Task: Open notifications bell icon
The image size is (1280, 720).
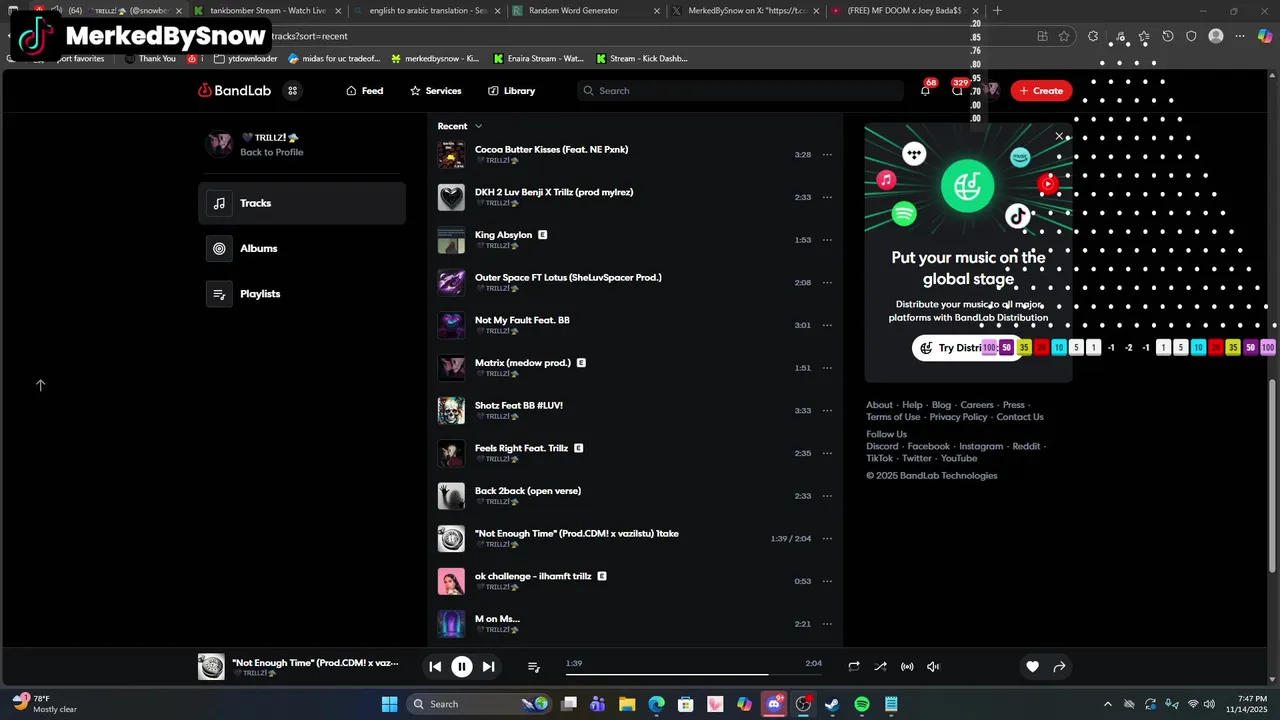Action: tap(925, 90)
